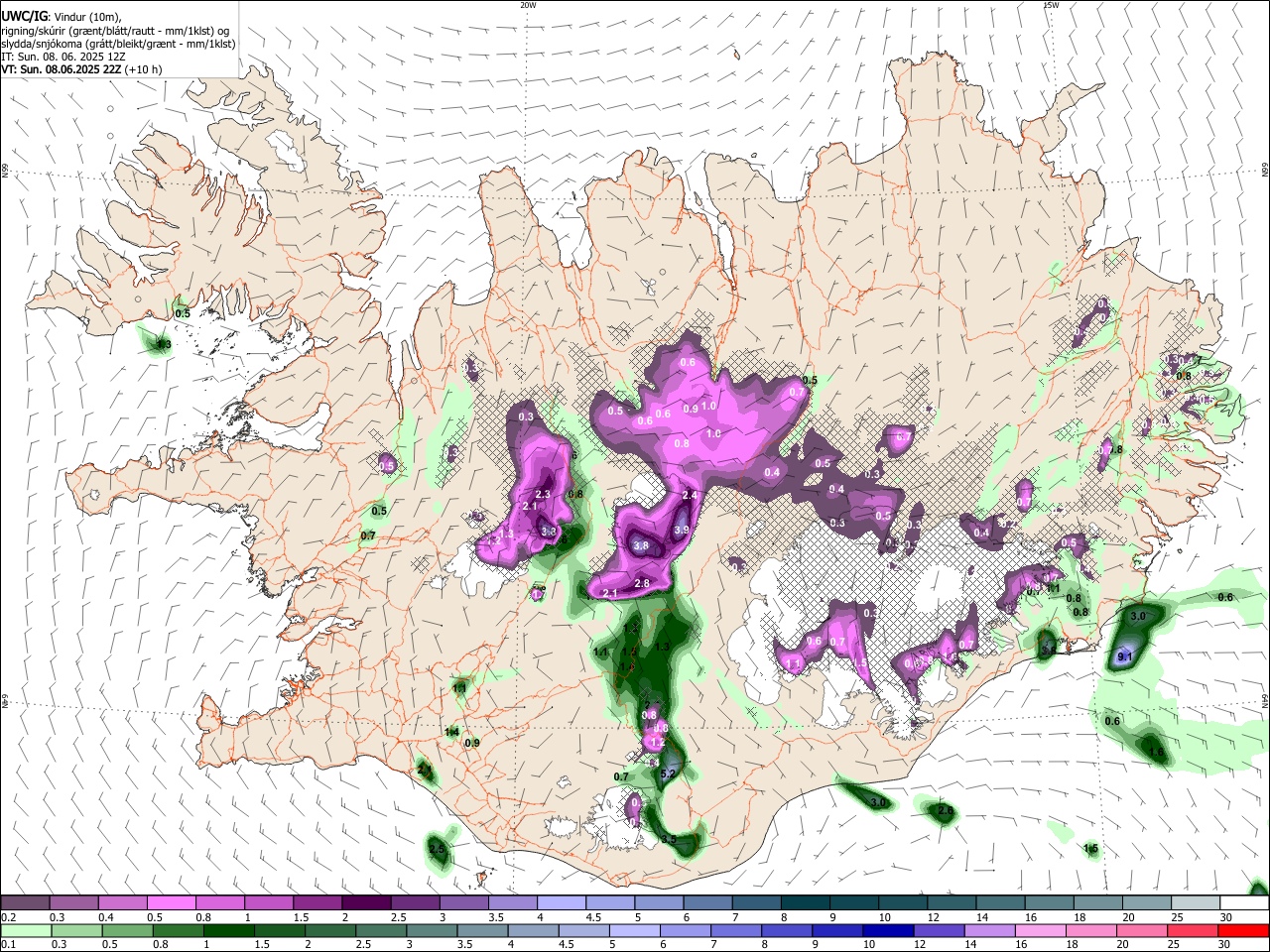Pick the pale grey swatch above purple-scale 25
Viewport: 1270px width, 952px height.
(1196, 902)
